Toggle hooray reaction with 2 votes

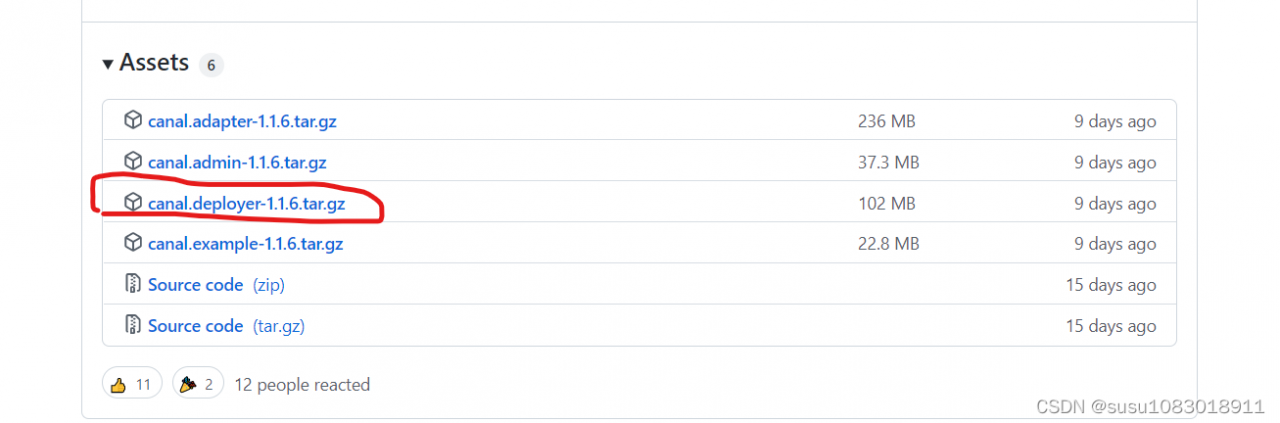click(198, 384)
